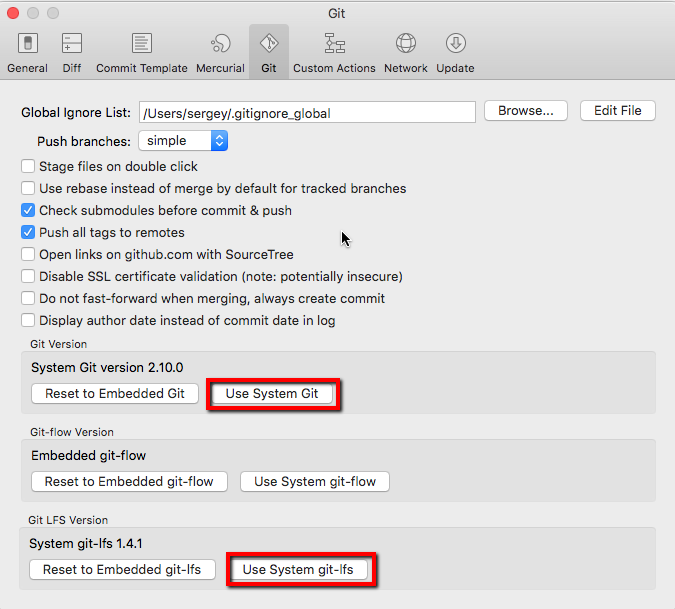Open the Push branches simple dropdown
The width and height of the screenshot is (675, 609).
point(183,141)
